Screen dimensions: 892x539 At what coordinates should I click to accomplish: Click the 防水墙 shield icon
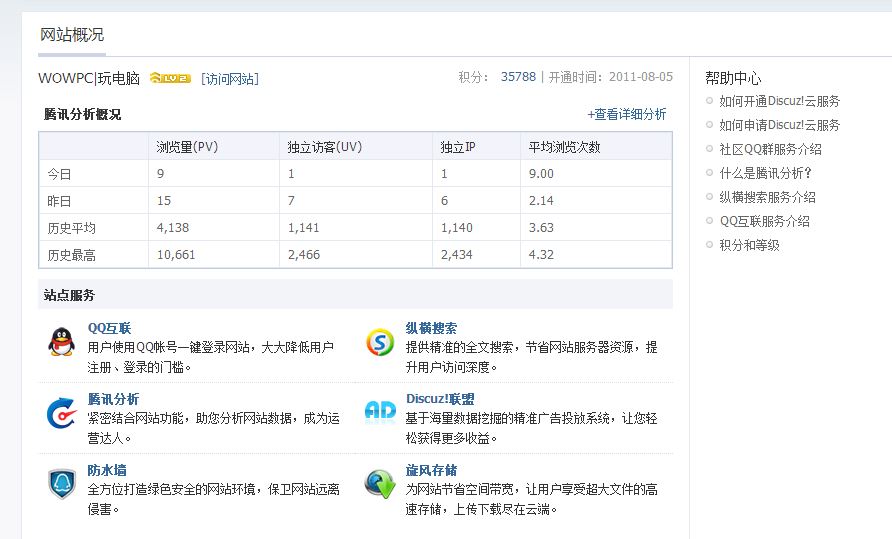pyautogui.click(x=61, y=484)
